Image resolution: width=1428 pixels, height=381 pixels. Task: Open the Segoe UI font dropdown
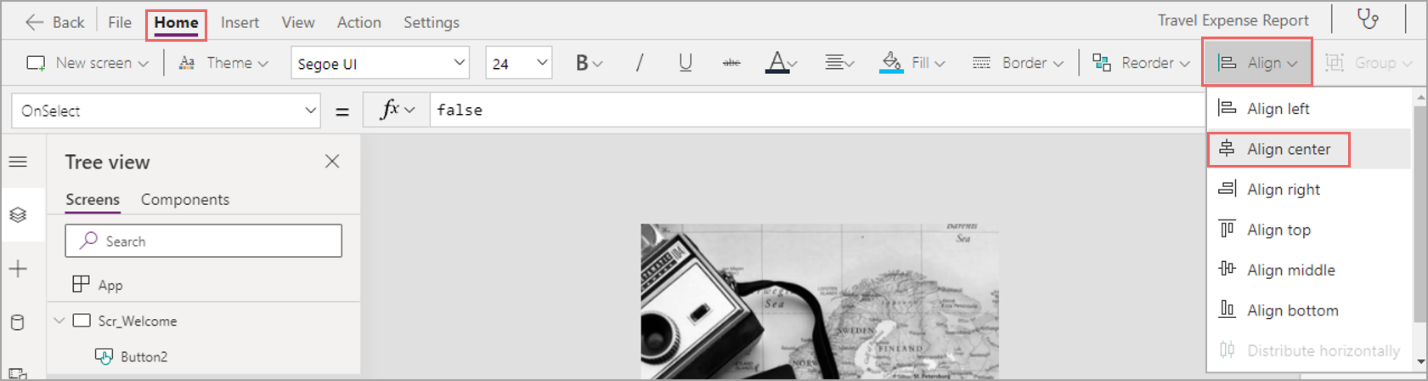[x=380, y=63]
